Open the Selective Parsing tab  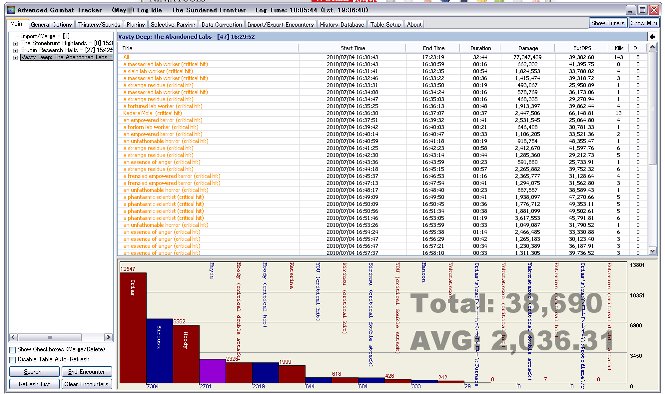tap(173, 25)
